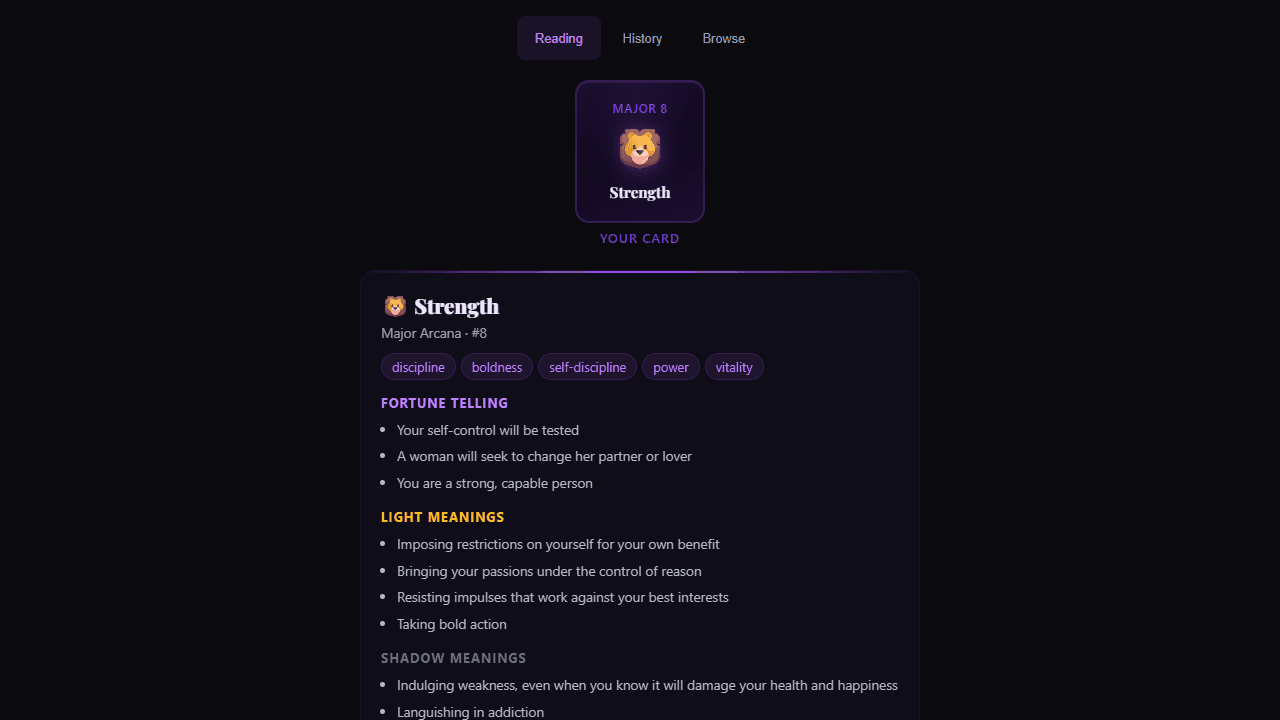Select the boldness keyword tag
Viewport: 1280px width, 720px height.
pyautogui.click(x=497, y=367)
